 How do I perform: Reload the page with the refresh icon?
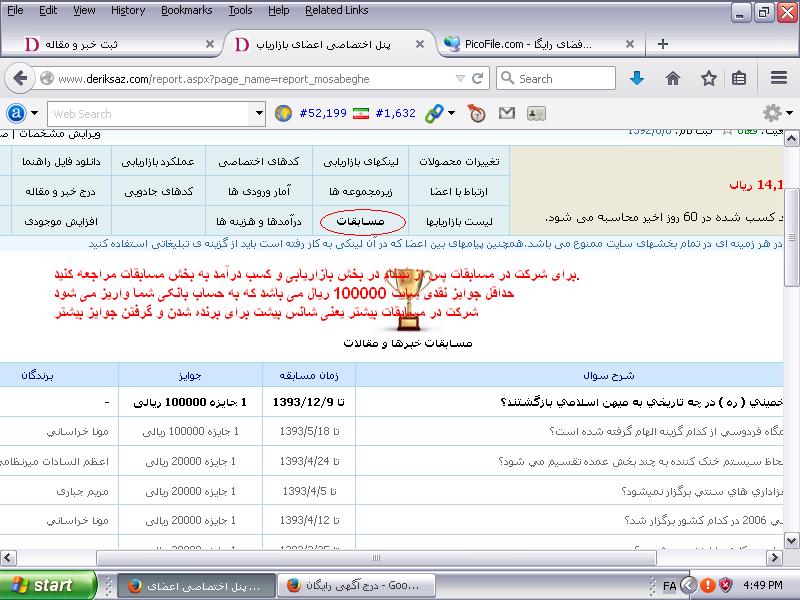[478, 79]
